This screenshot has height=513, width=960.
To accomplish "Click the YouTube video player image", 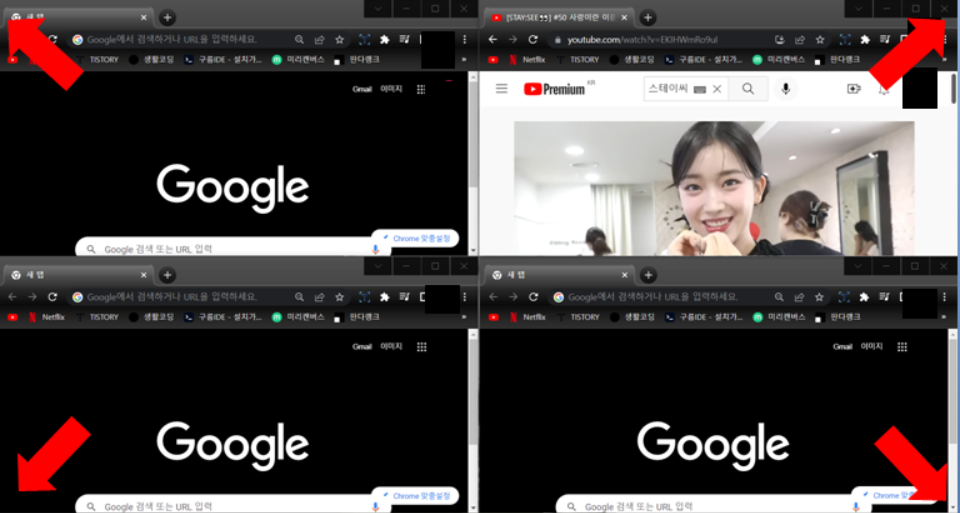I will pos(714,188).
